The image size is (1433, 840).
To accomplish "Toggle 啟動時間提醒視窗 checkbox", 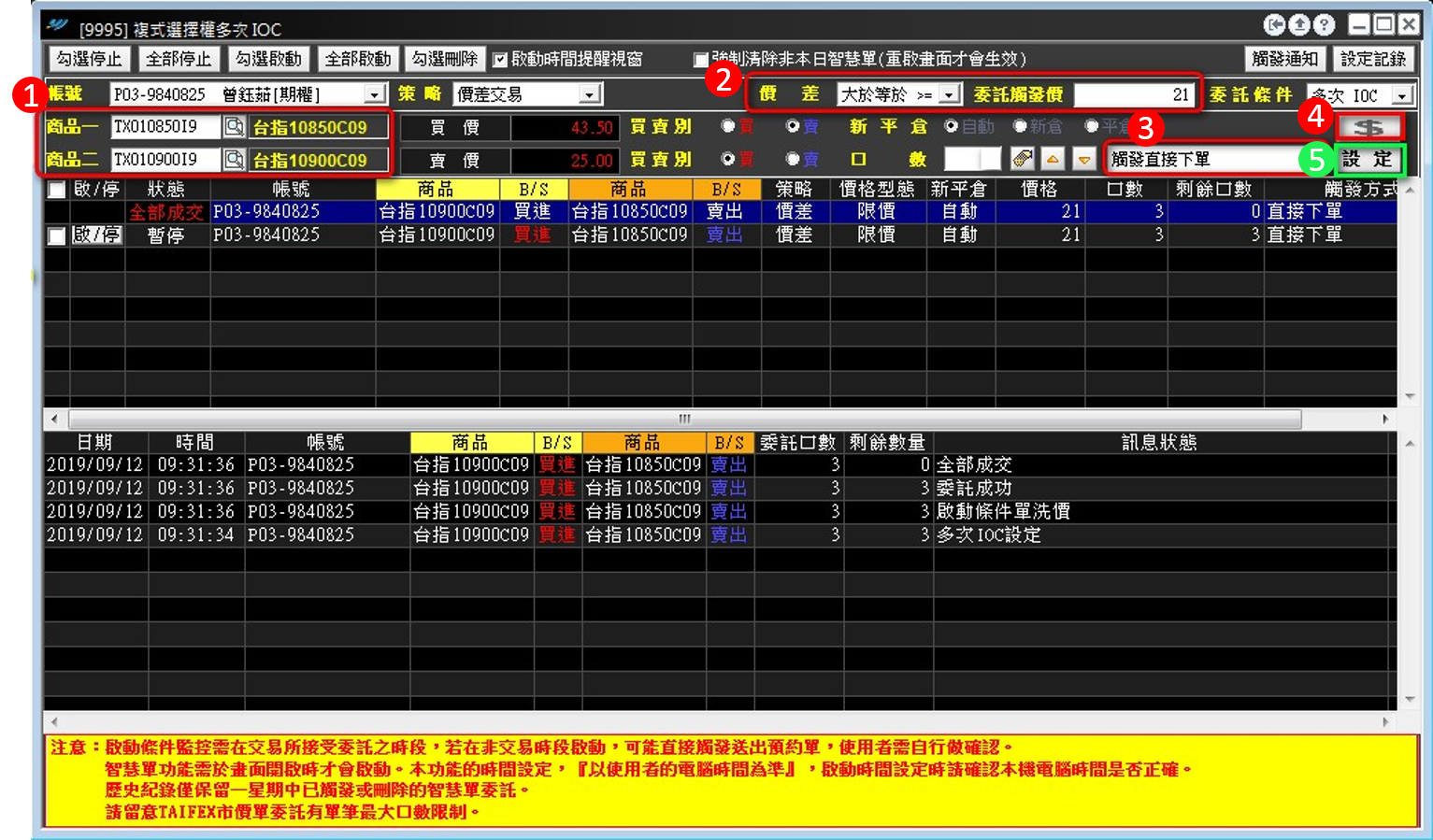I will (500, 60).
